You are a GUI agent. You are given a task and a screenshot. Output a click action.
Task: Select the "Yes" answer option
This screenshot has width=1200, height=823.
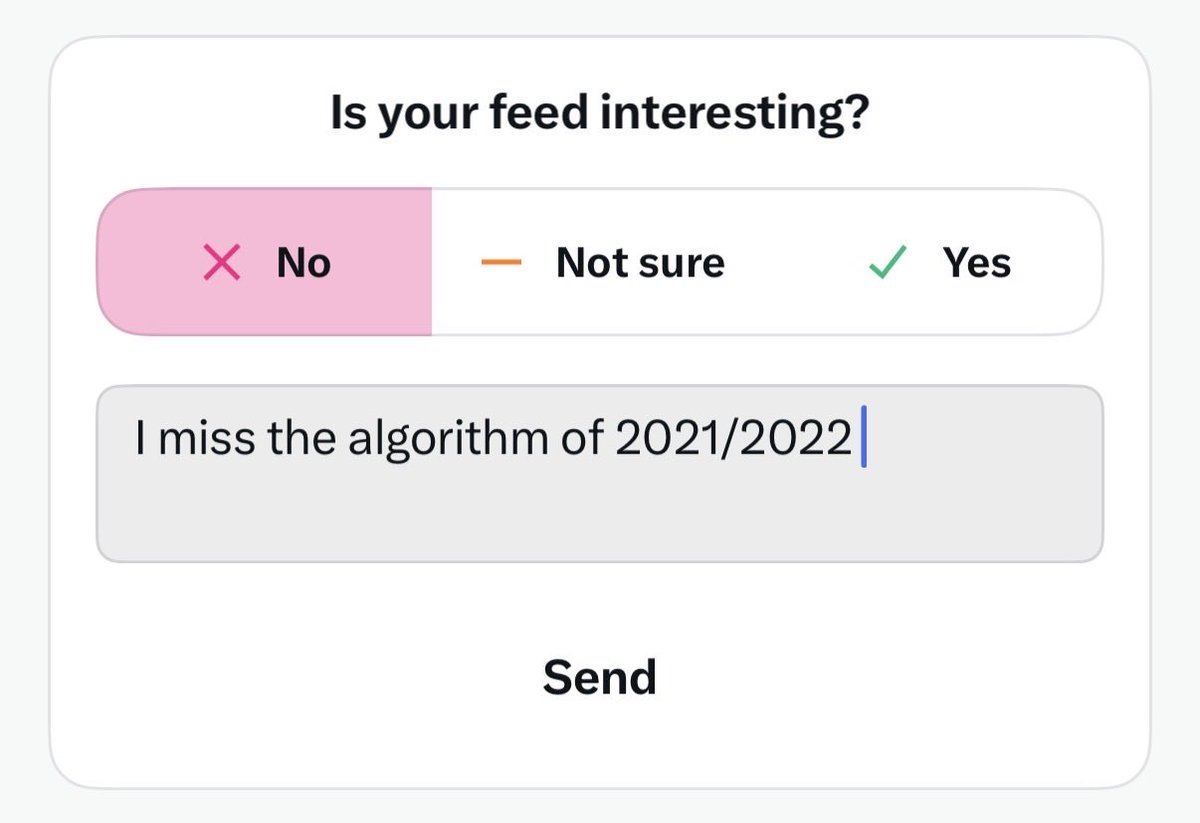tap(936, 262)
